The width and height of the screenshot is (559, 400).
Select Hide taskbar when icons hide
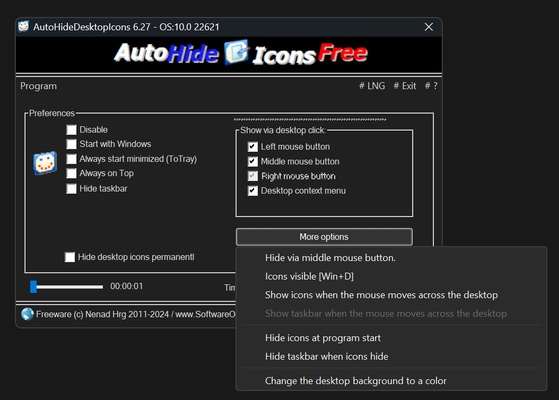[391, 356]
